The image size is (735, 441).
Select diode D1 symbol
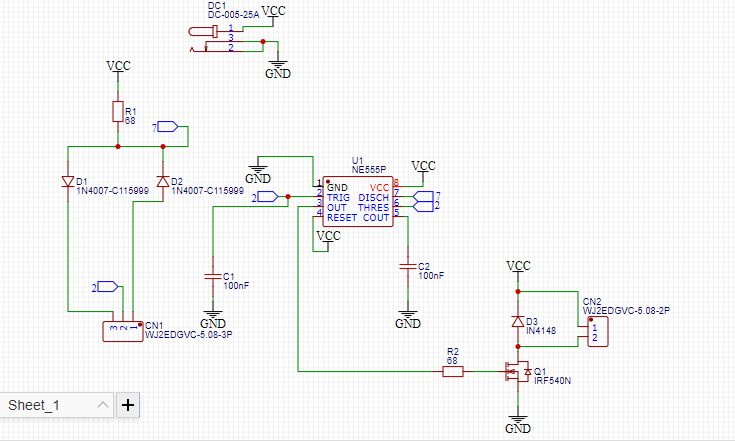[x=68, y=182]
